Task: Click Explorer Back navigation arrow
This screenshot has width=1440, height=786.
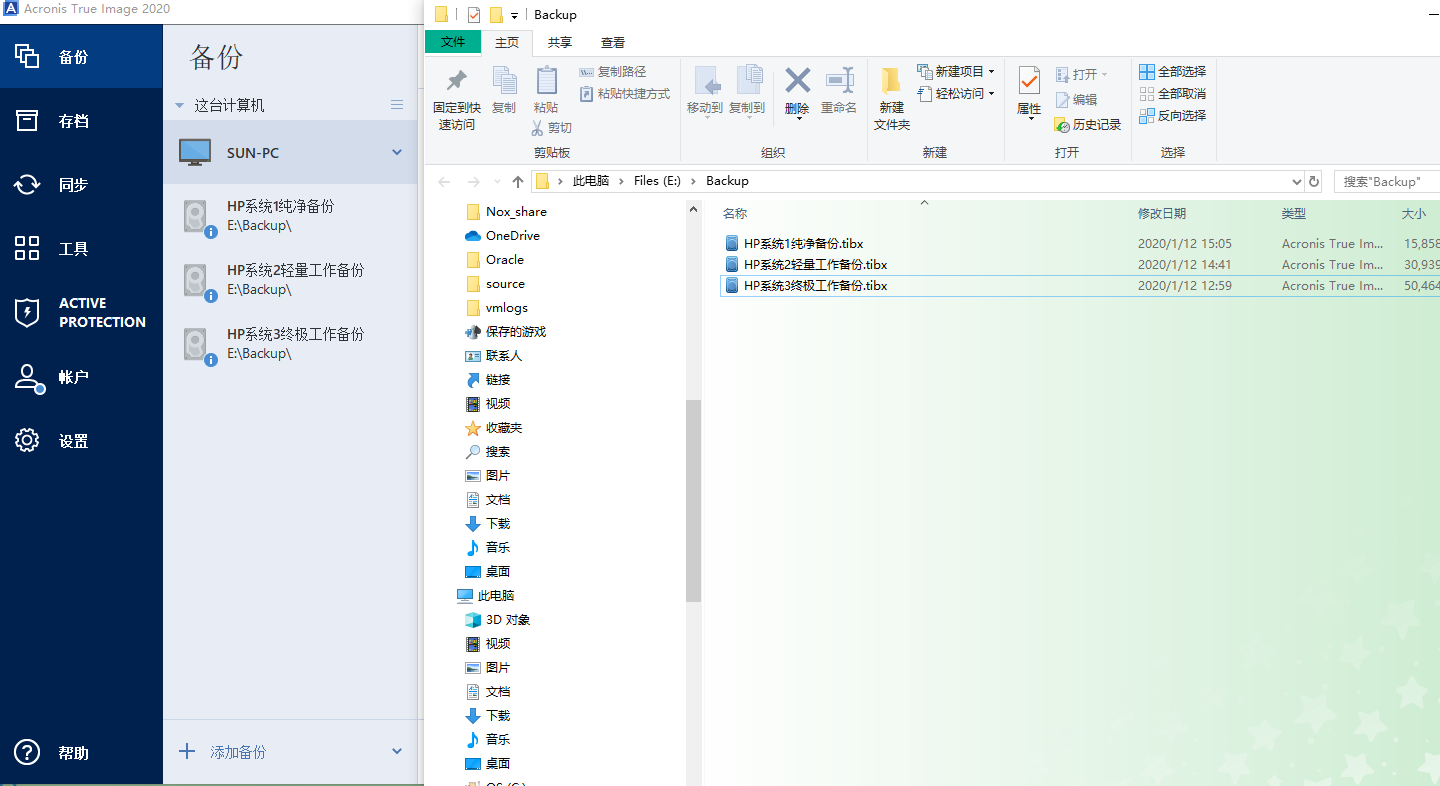Action: point(444,182)
